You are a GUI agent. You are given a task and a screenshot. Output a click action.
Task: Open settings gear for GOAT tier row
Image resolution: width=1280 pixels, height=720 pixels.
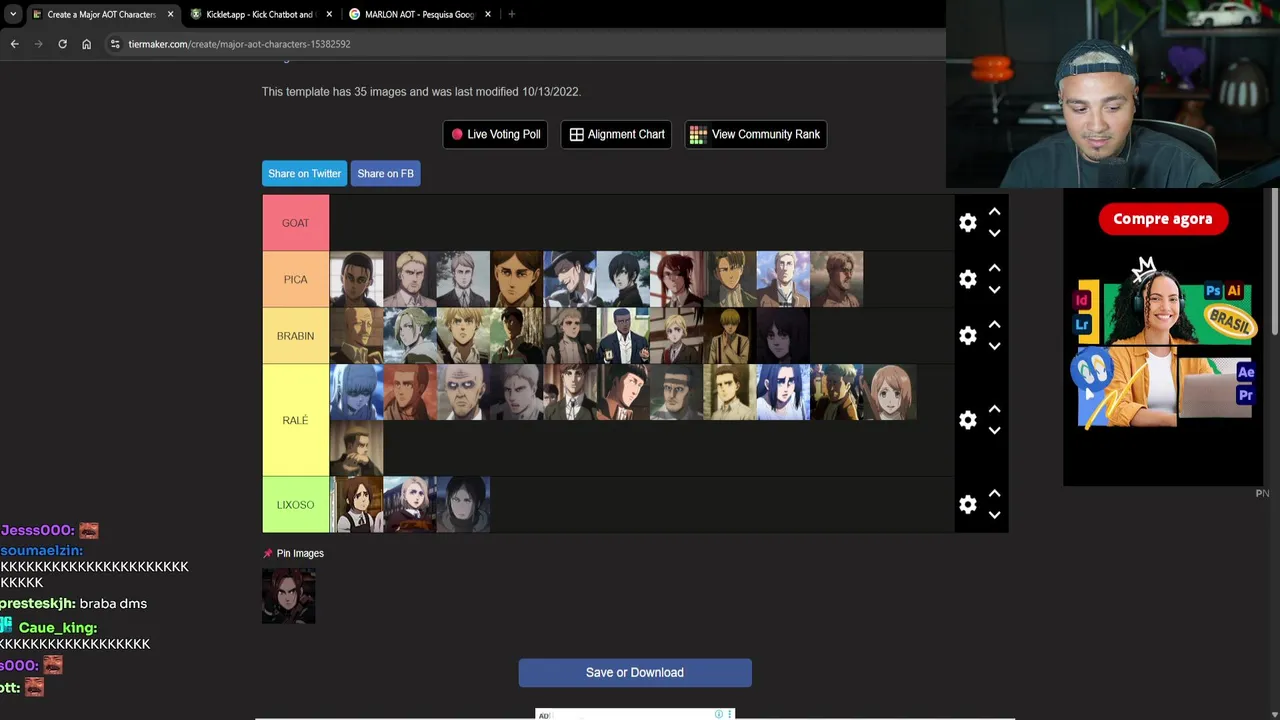(x=967, y=223)
